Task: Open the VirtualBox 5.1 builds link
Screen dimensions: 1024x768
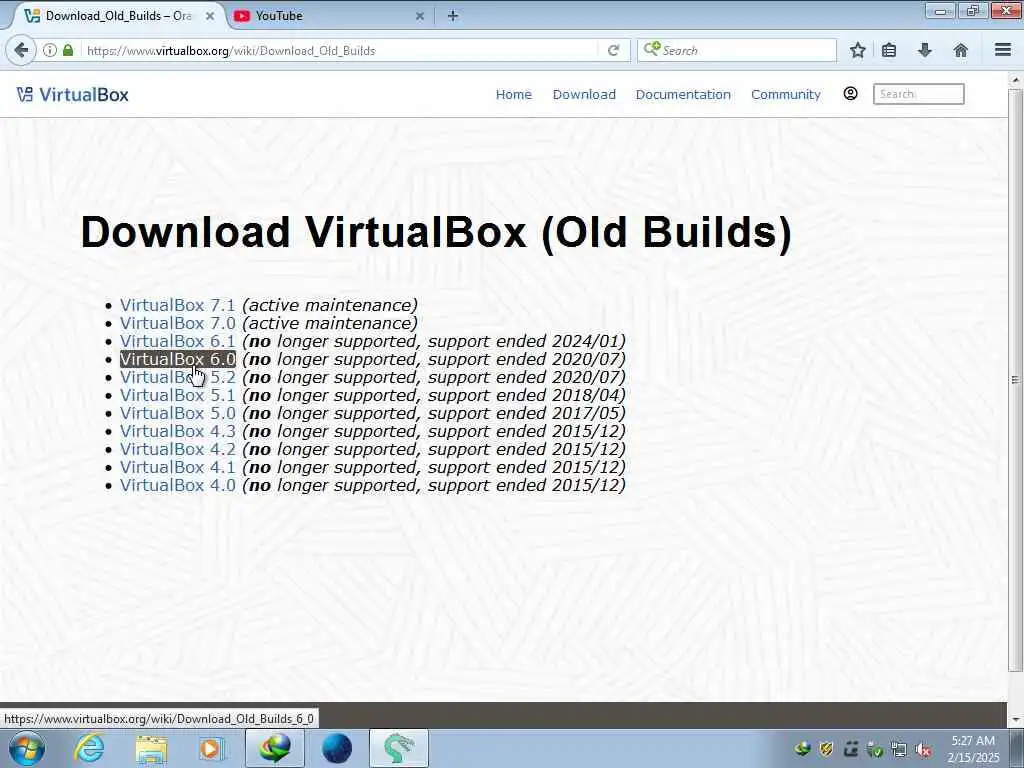Action: (x=177, y=395)
